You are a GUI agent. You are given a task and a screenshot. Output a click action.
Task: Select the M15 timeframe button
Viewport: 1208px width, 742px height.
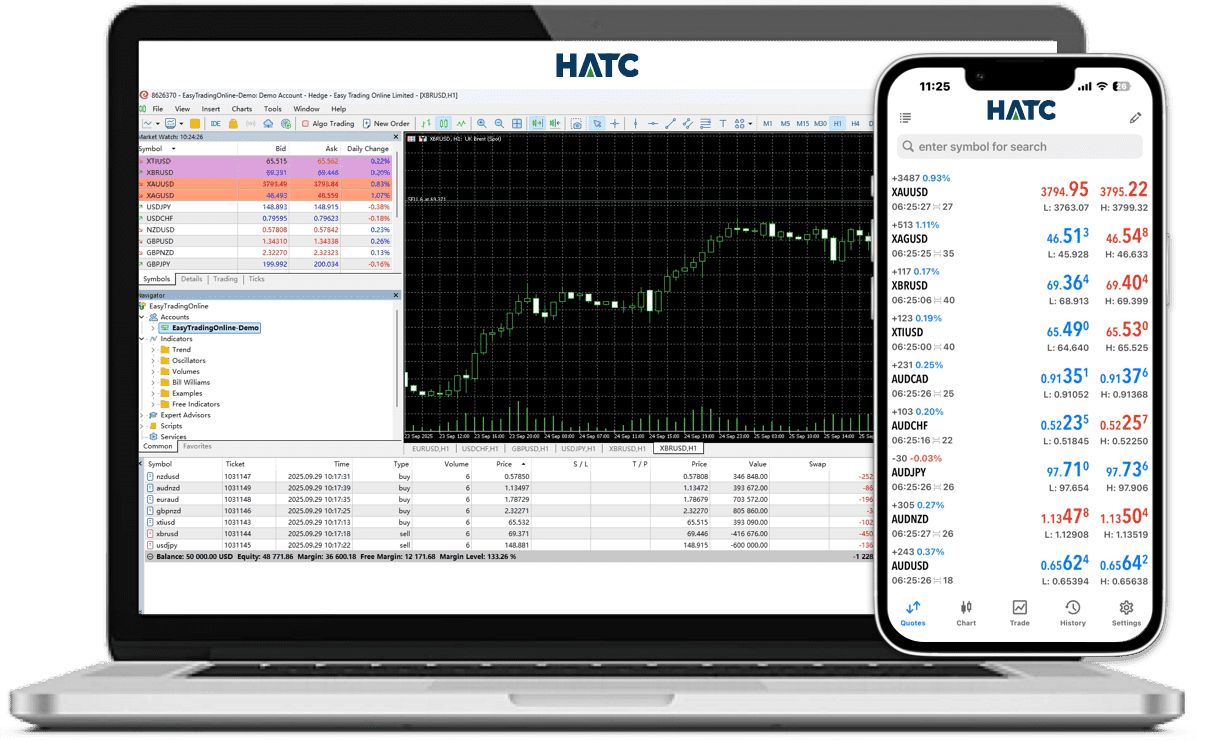click(x=803, y=124)
